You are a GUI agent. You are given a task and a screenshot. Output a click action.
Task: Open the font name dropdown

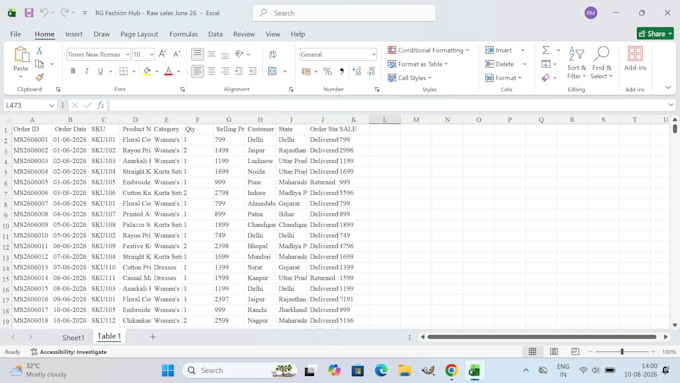pyautogui.click(x=127, y=54)
